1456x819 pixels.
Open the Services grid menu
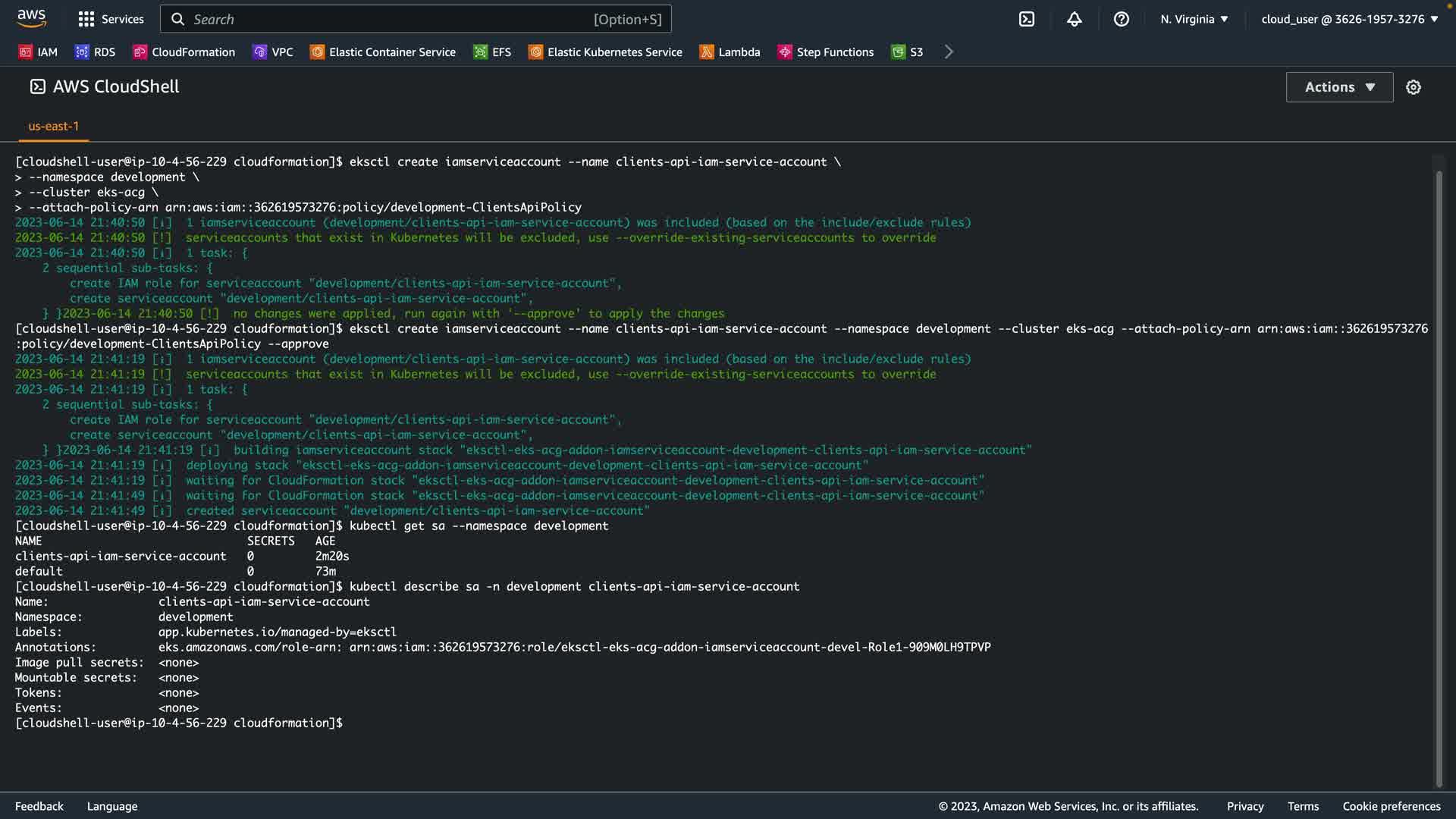tap(111, 19)
